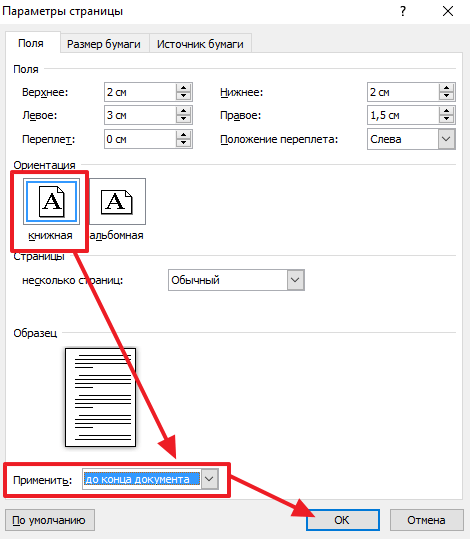Open the Поля tab

click(31, 43)
